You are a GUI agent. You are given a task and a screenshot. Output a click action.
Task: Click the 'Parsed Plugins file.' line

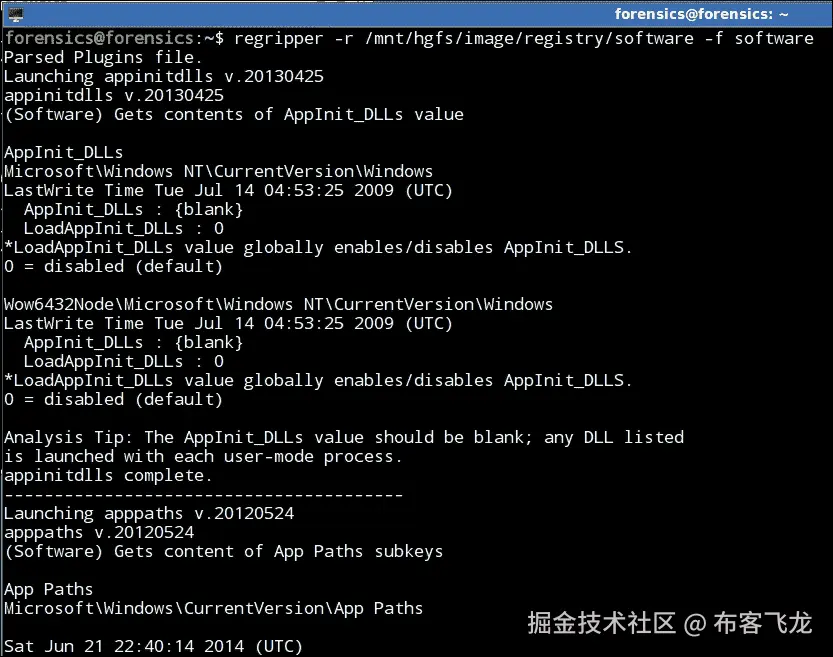pyautogui.click(x=103, y=57)
